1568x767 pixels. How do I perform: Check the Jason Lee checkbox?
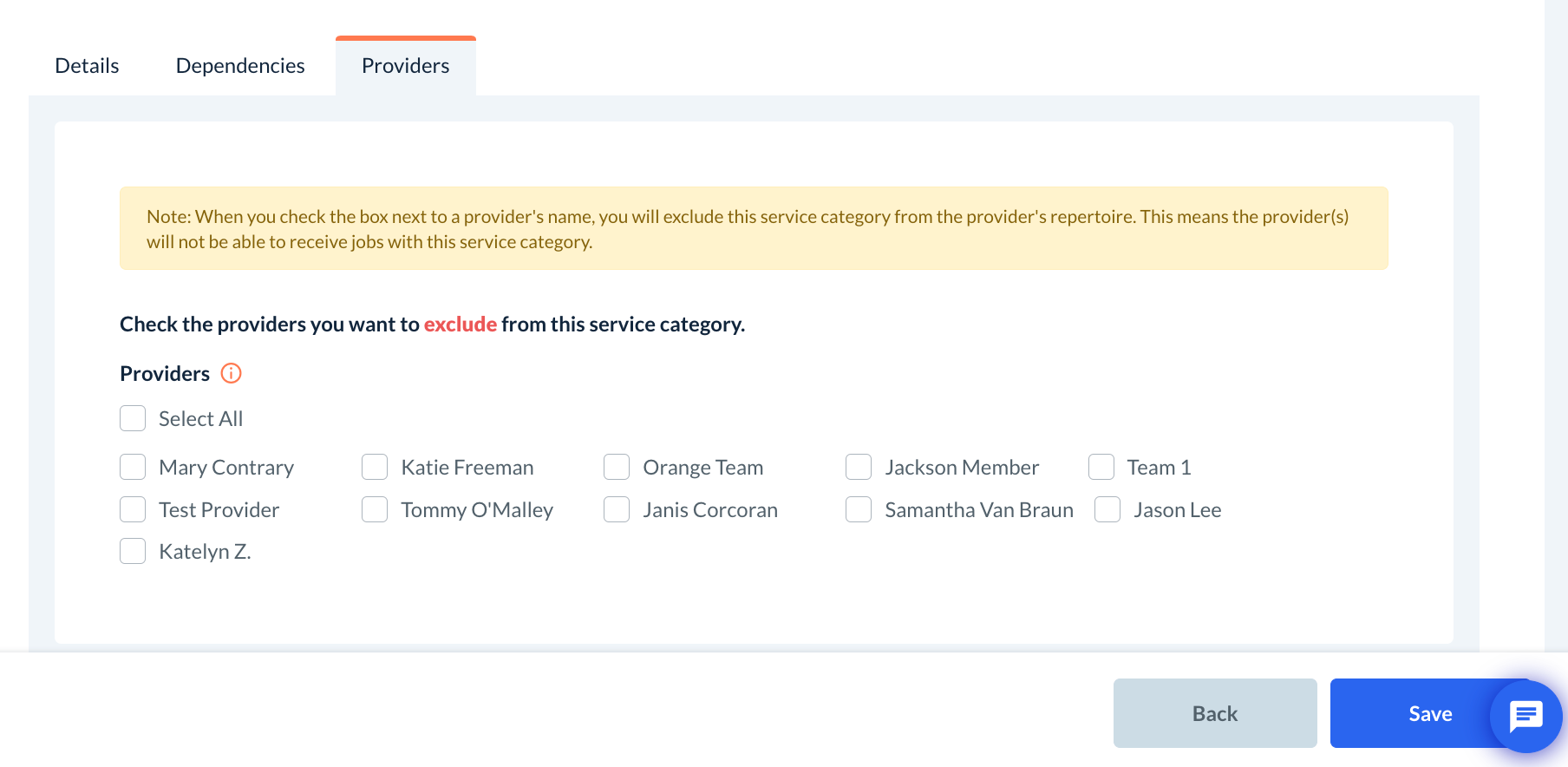coord(1107,509)
